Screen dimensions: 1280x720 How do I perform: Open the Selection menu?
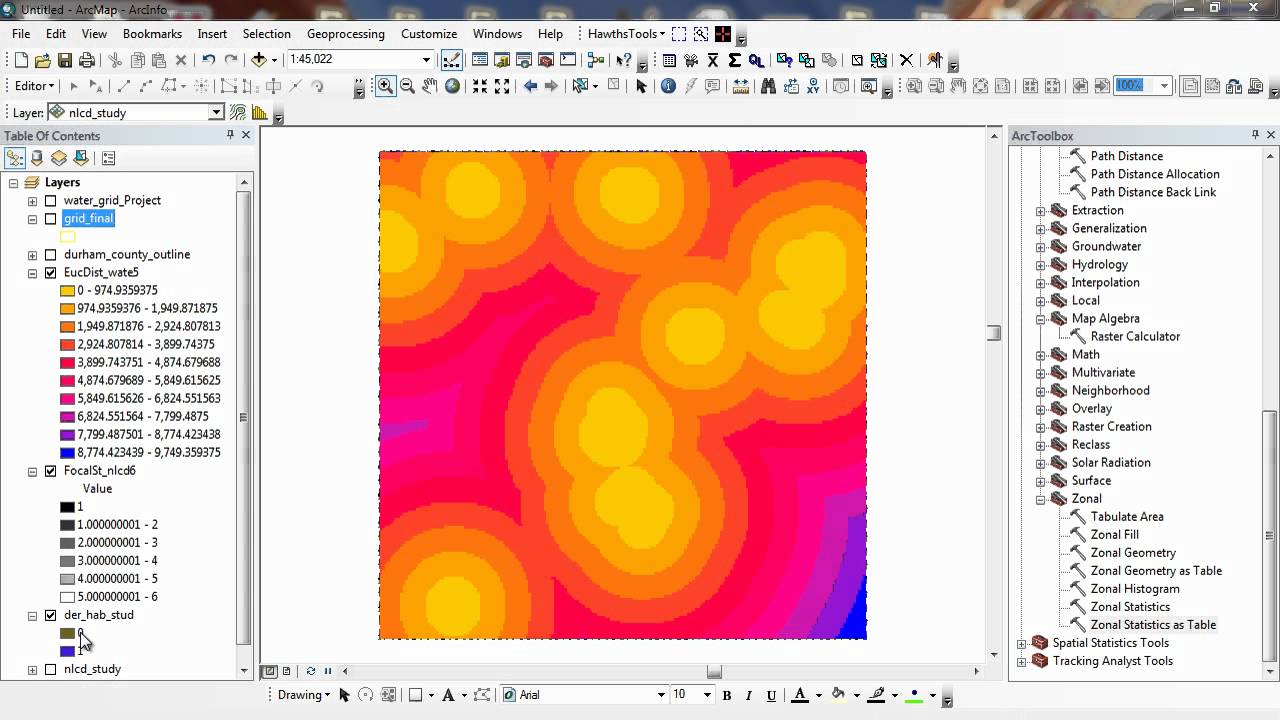click(267, 34)
